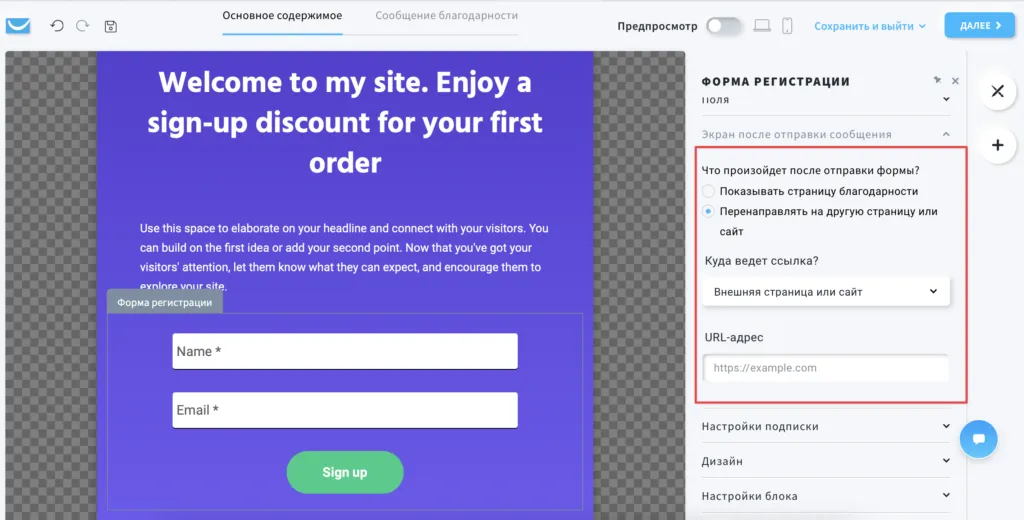Undo the last edit
Screen dimensions: 1024x520
pyautogui.click(x=57, y=26)
